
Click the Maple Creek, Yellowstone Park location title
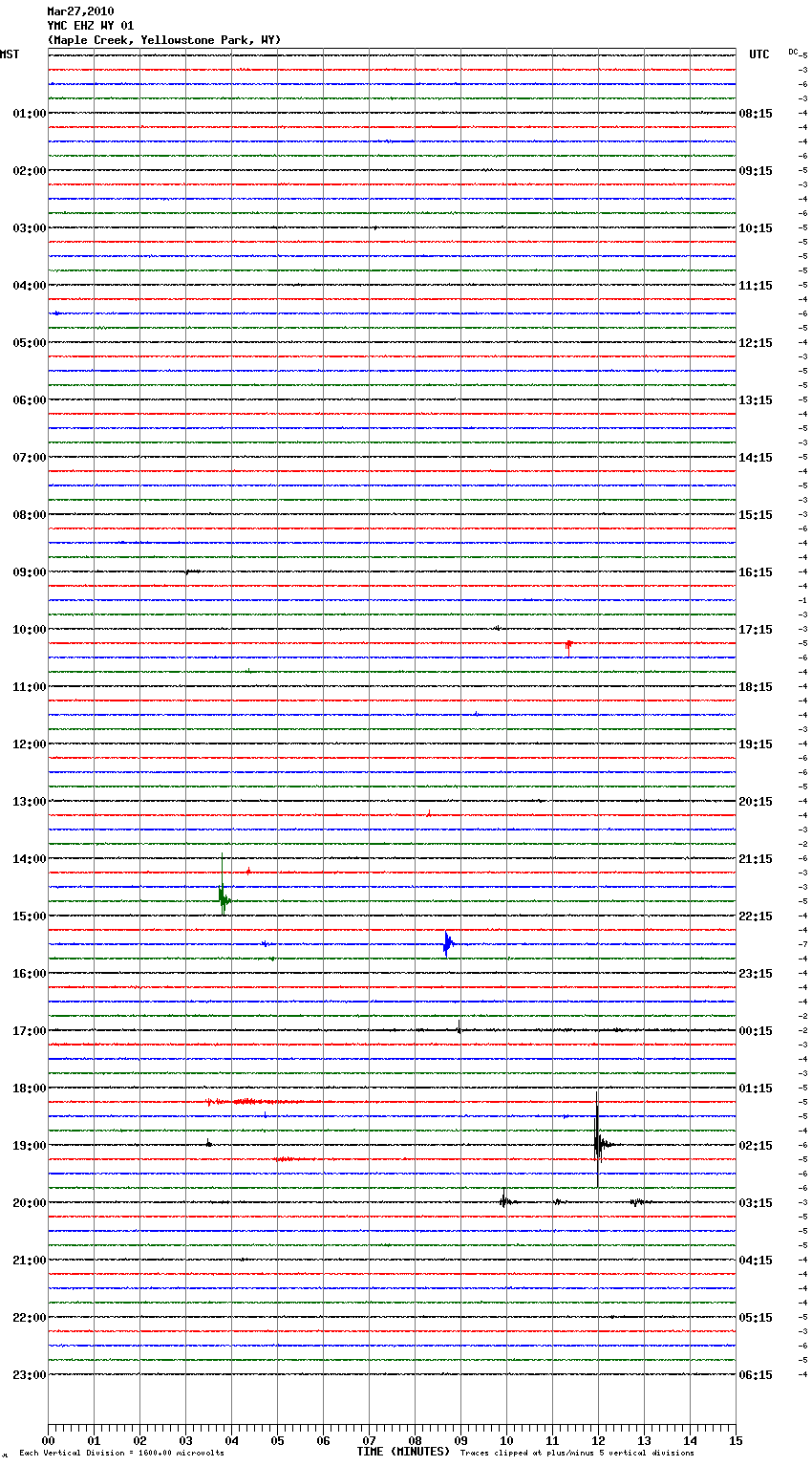click(x=164, y=40)
